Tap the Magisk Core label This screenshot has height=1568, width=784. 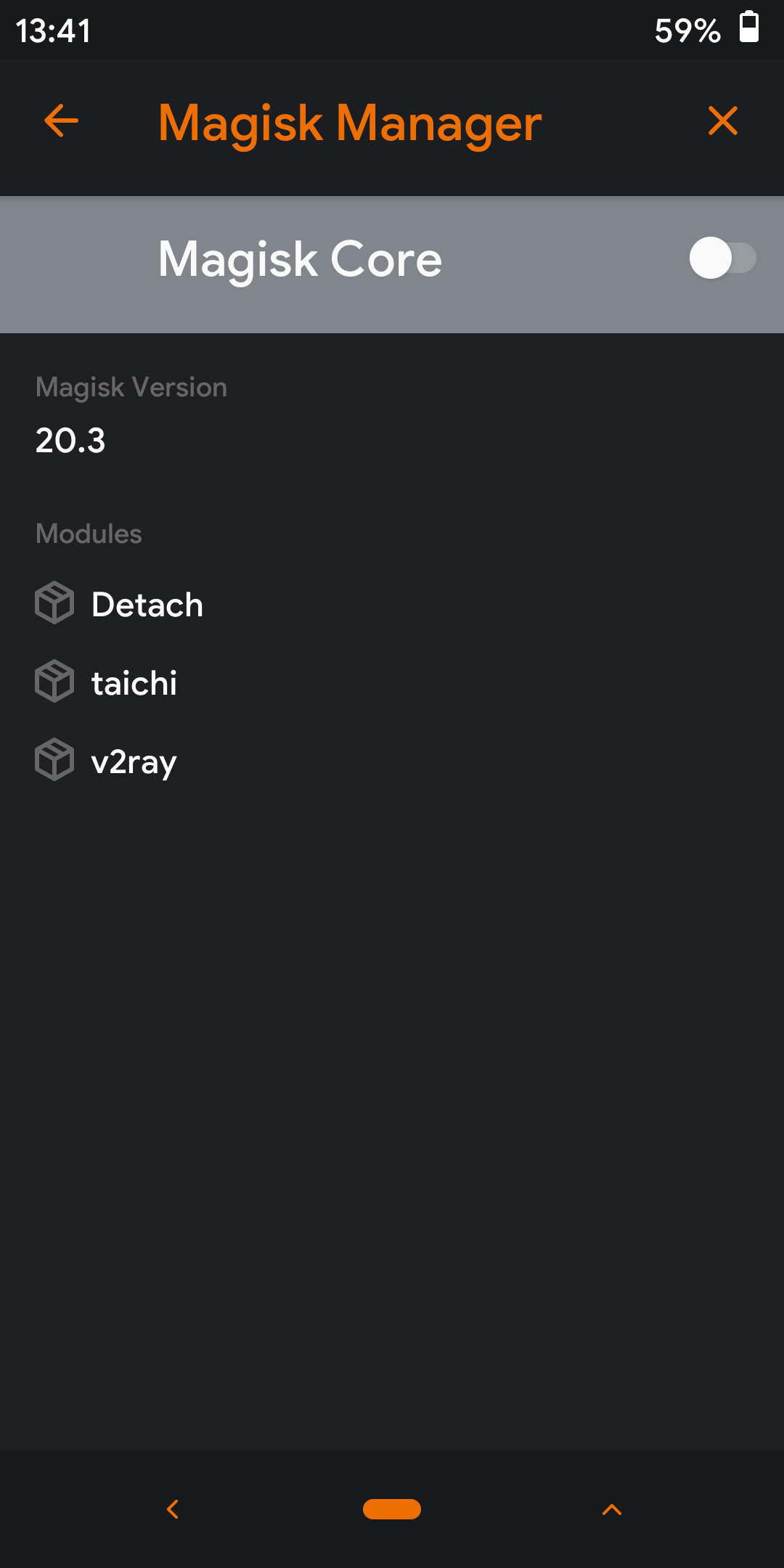coord(300,259)
